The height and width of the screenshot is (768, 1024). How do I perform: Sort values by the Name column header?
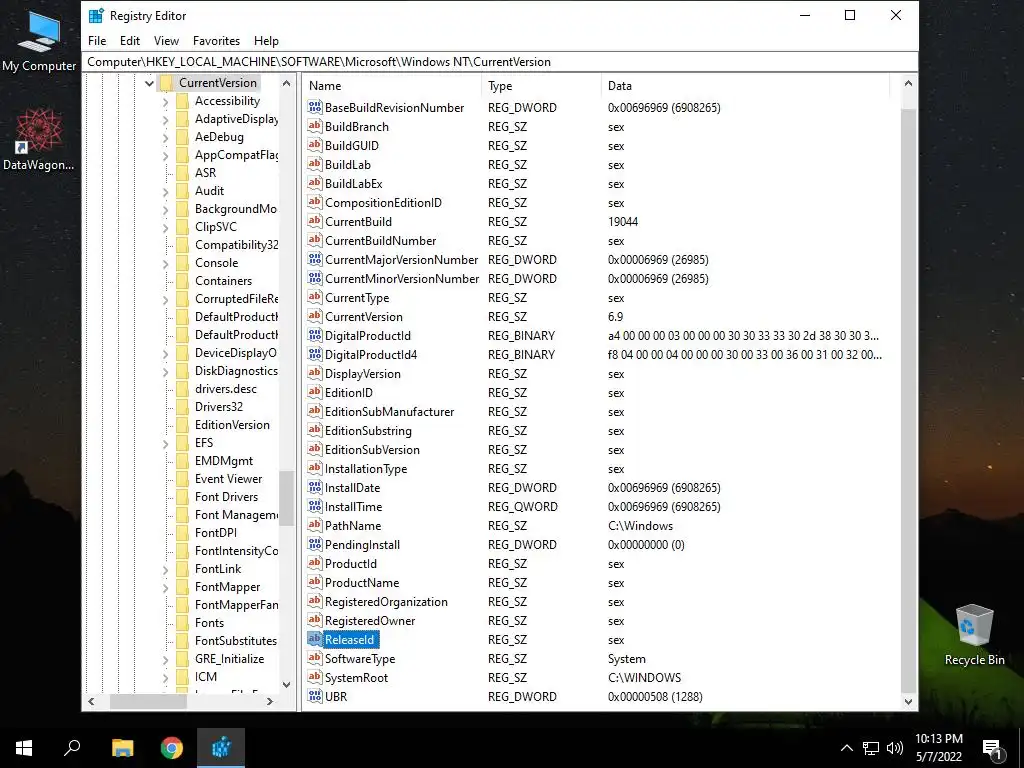(392, 86)
